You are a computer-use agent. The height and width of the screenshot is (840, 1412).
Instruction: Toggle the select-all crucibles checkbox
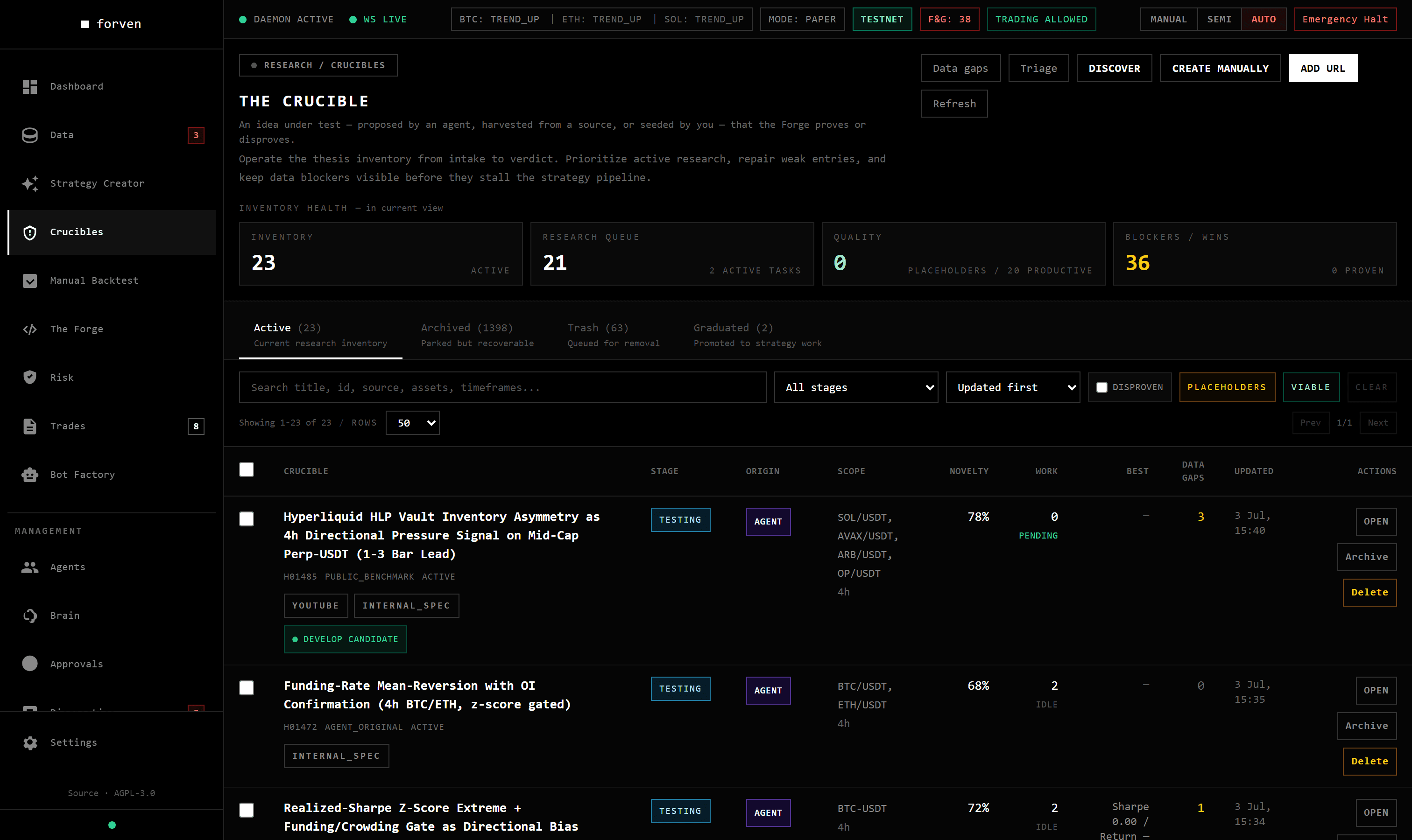click(247, 470)
